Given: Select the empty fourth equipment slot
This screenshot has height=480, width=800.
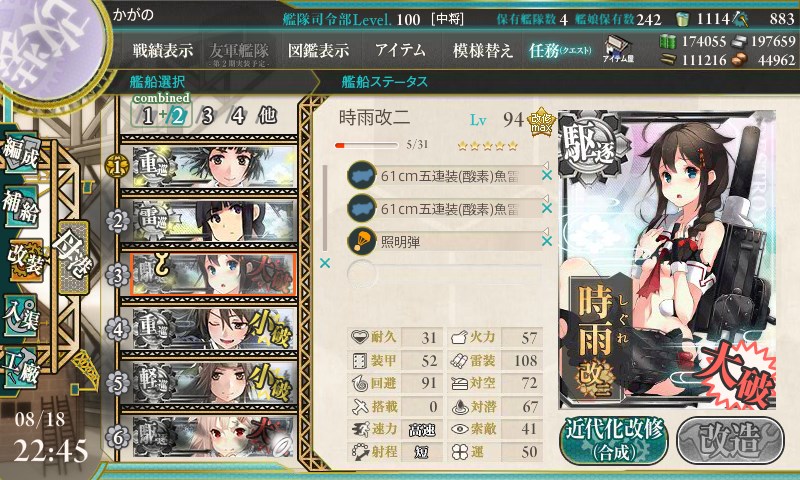Looking at the screenshot, I should point(444,273).
